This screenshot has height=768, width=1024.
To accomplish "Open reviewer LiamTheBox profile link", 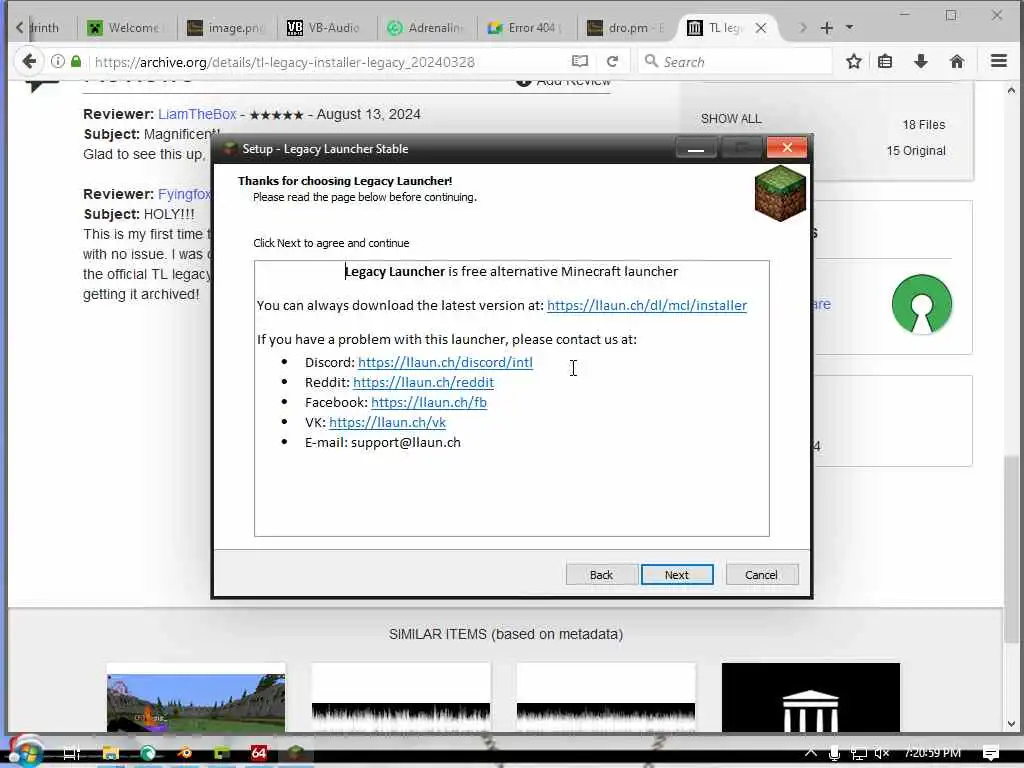I will coord(197,114).
